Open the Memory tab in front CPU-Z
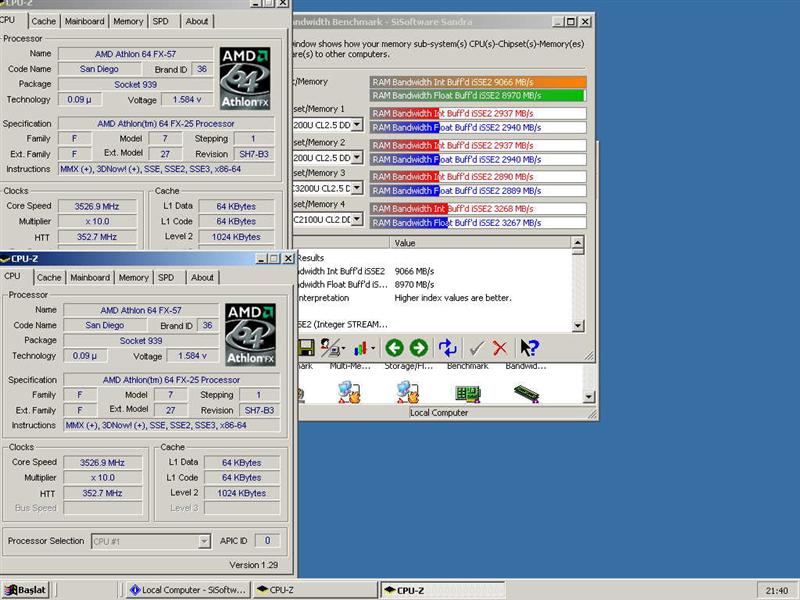Viewport: 800px width, 600px height. point(133,278)
